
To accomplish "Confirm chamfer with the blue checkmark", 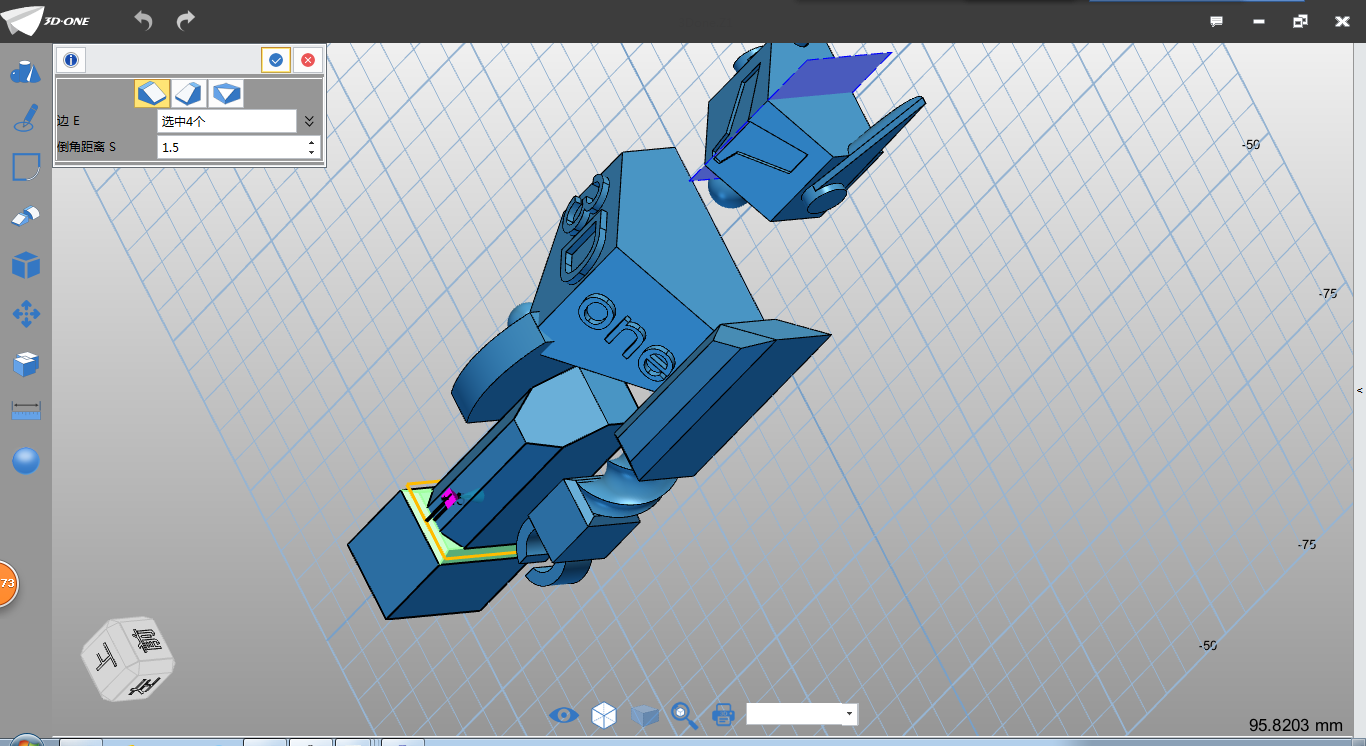I will click(x=276, y=60).
